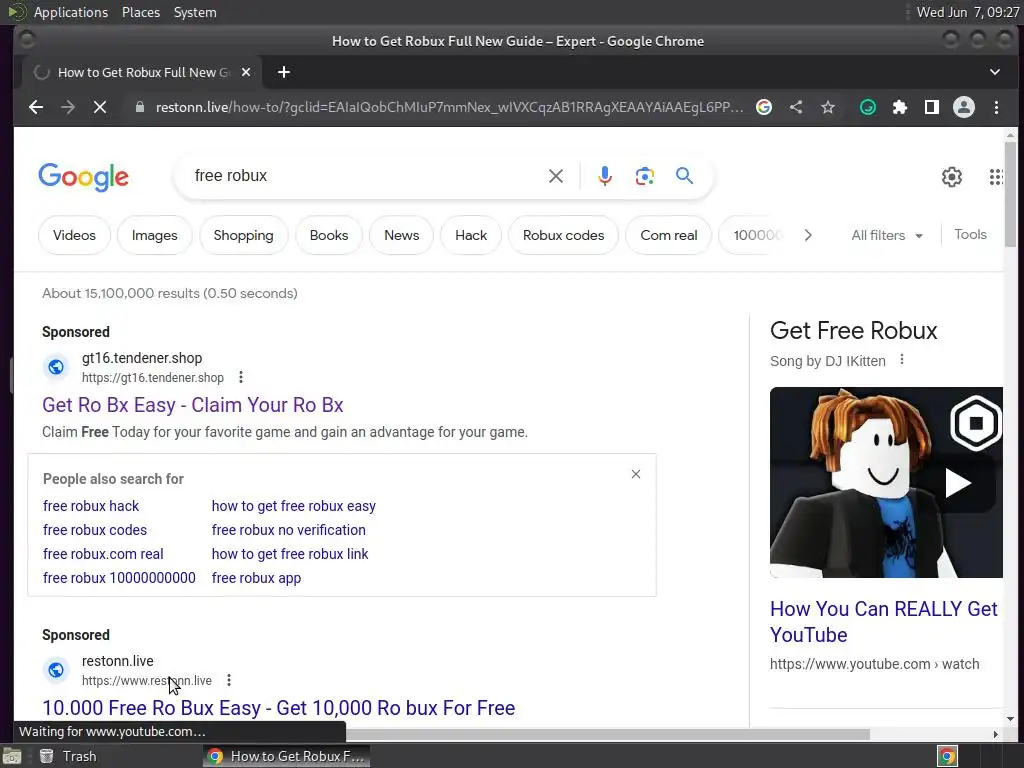Viewport: 1024px width, 768px height.
Task: Open the Places menu
Action: pyautogui.click(x=141, y=12)
